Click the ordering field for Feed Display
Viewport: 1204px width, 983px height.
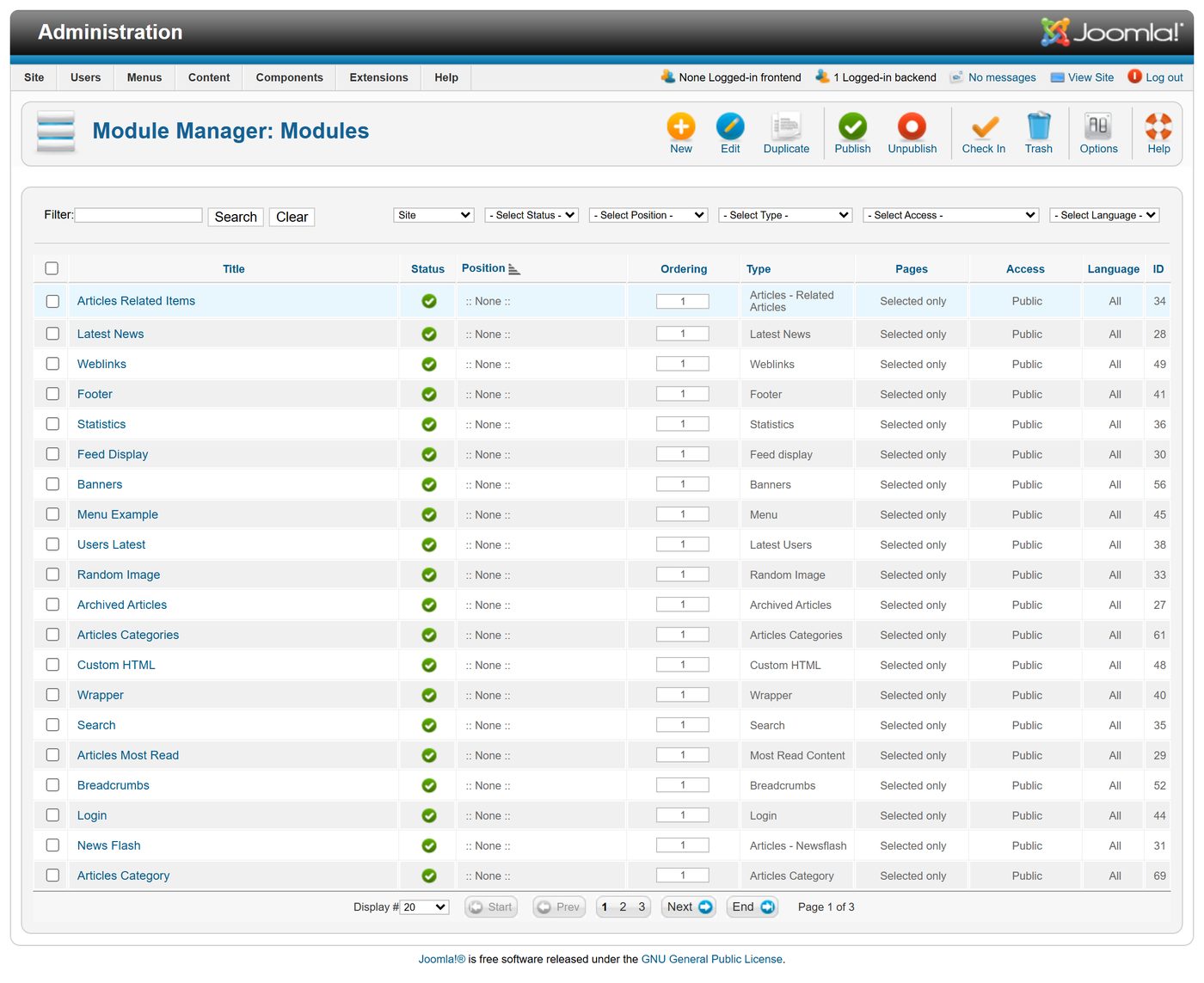point(683,454)
